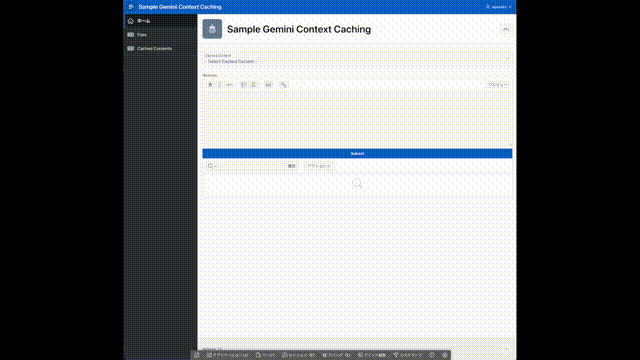640x360 pixels.
Task: Apply Strikethrough in the message editor toolbar
Action: pyautogui.click(x=229, y=85)
